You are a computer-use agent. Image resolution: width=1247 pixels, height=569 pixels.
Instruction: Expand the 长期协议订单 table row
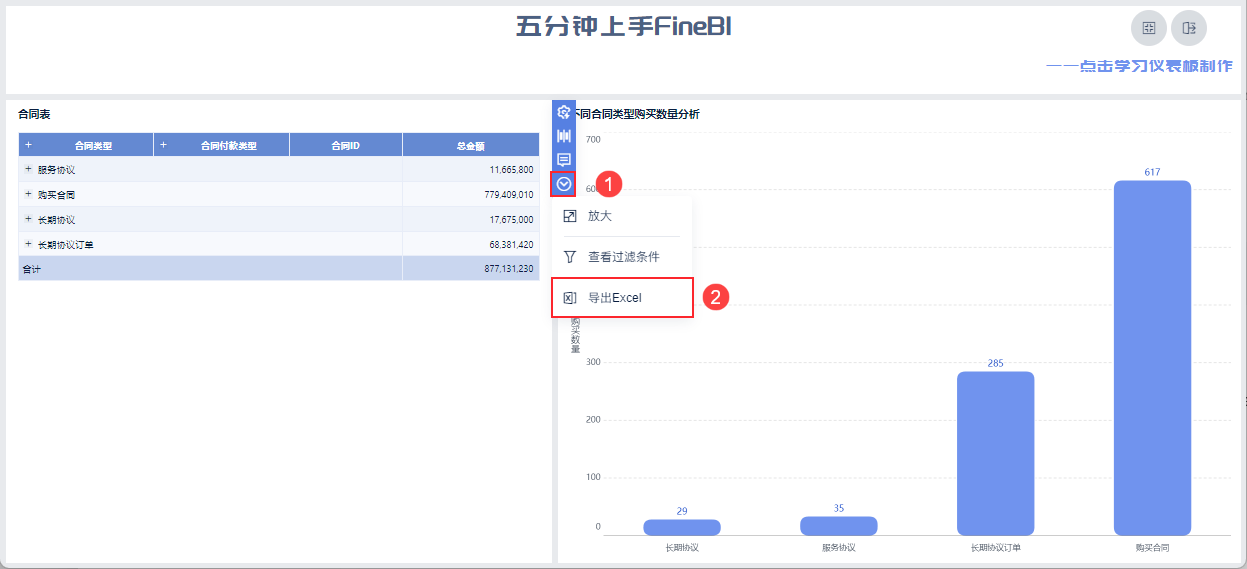point(28,244)
